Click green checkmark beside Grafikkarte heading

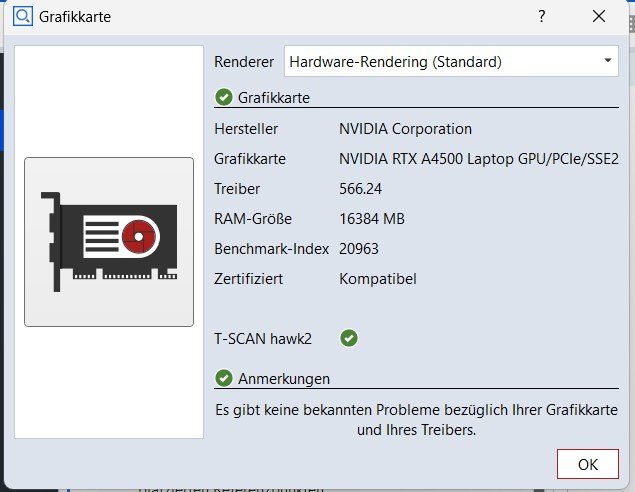point(224,98)
